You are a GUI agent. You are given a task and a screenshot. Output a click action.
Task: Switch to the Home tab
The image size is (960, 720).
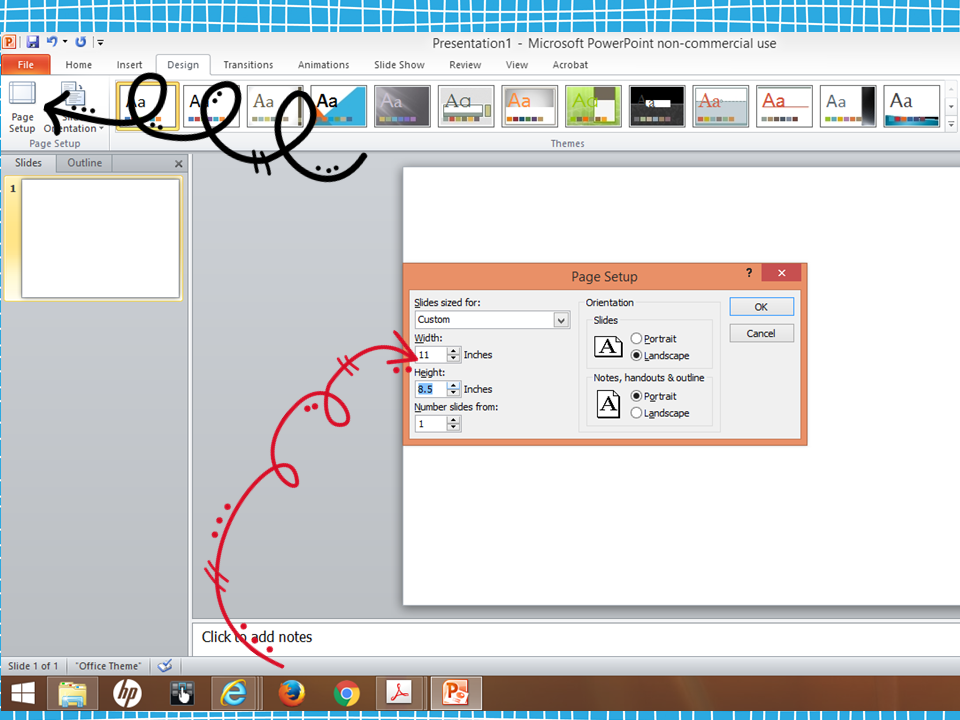pyautogui.click(x=78, y=64)
